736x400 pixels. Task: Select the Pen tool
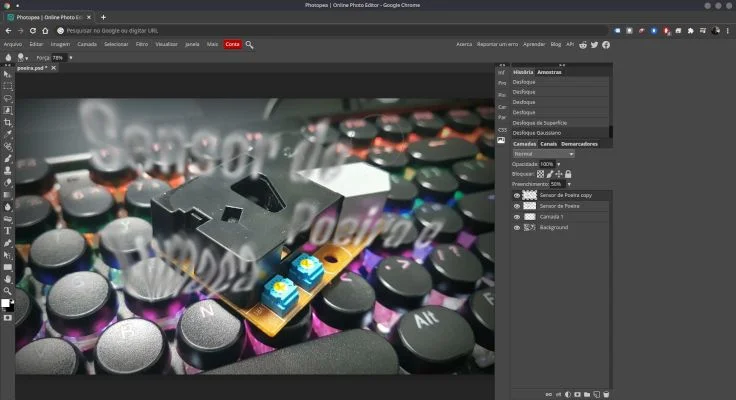(x=8, y=243)
